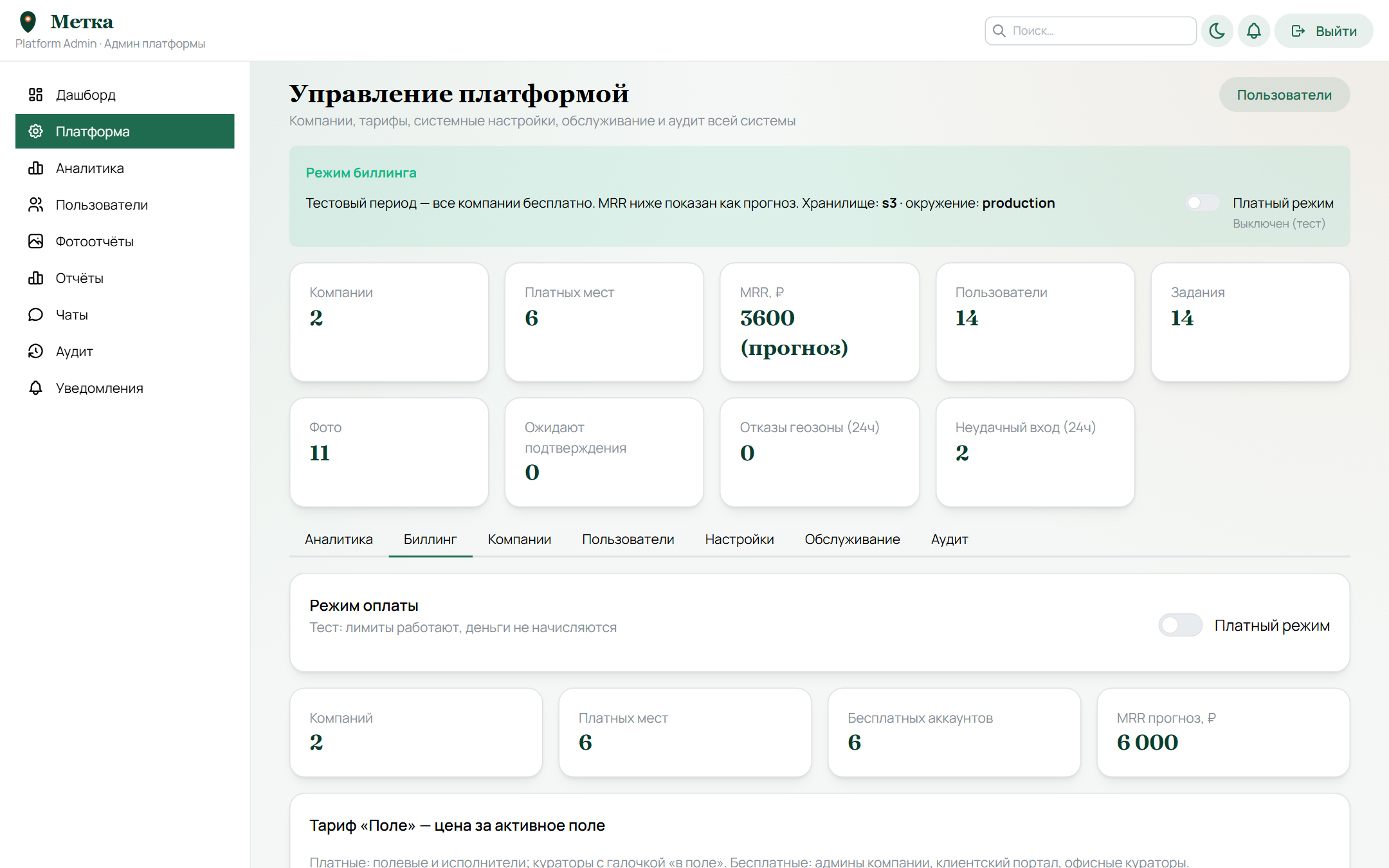The width and height of the screenshot is (1389, 868).
Task: Click the Аналитика chart icon in sidebar
Action: [x=35, y=168]
